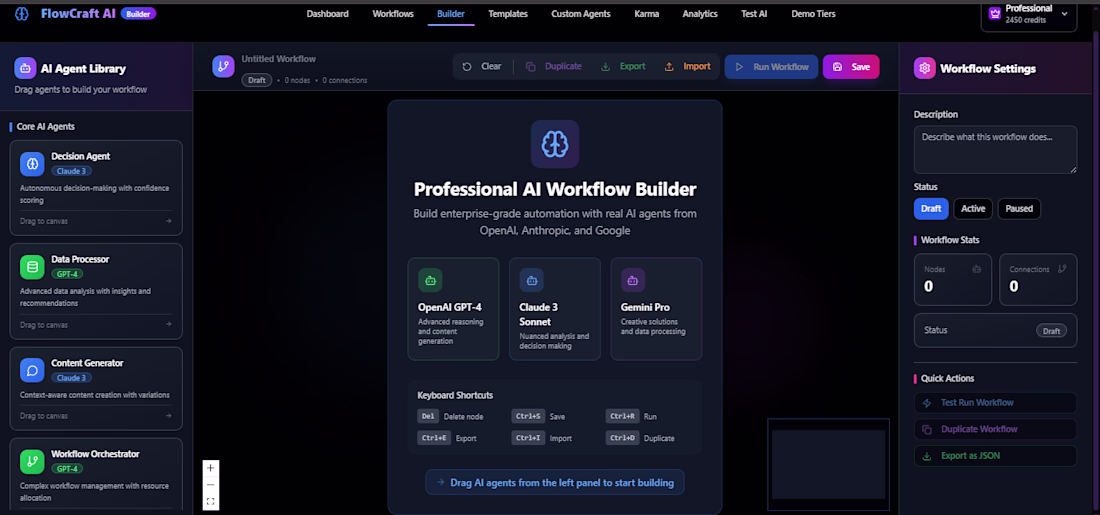Screen dimensions: 1100x515
Task: Click the Builder badge beside FlowCraft AI
Action: (138, 13)
